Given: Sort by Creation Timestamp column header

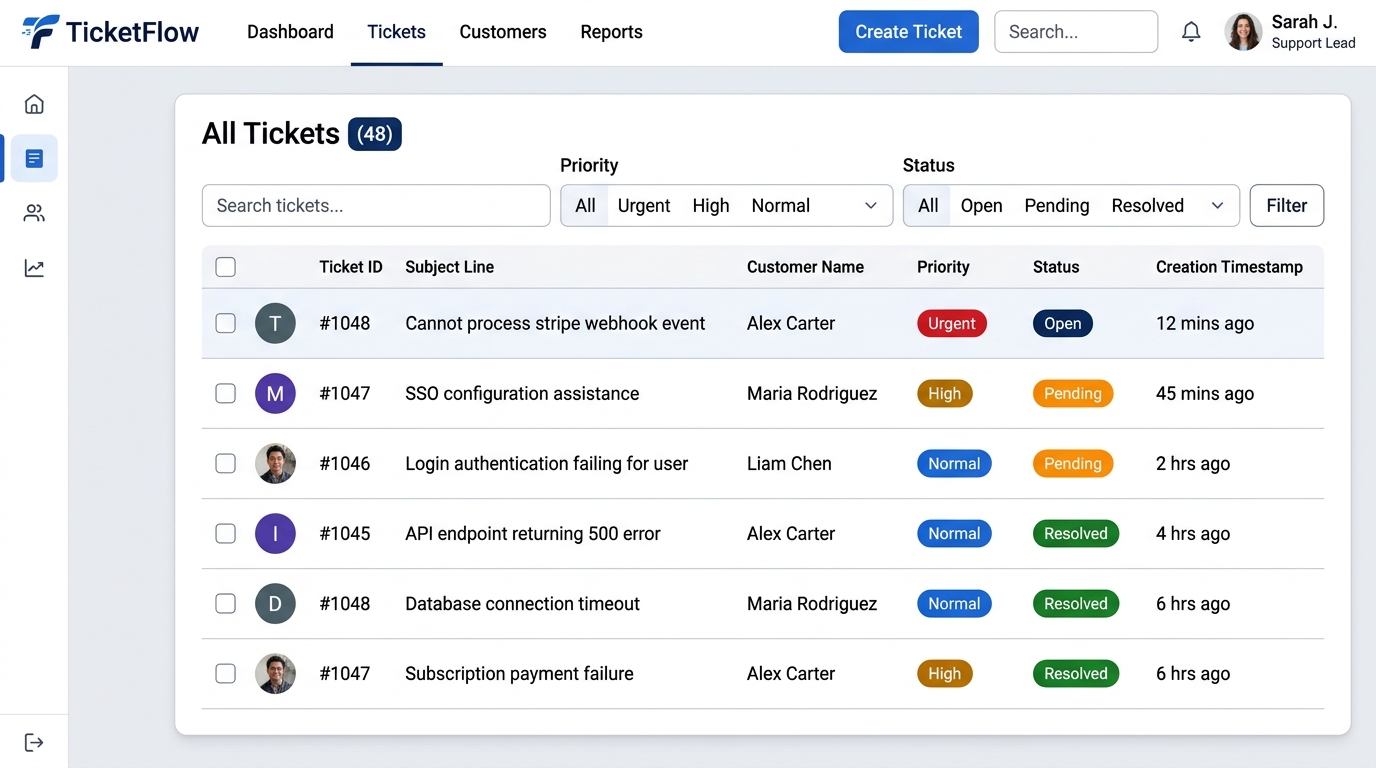Looking at the screenshot, I should [x=1229, y=267].
